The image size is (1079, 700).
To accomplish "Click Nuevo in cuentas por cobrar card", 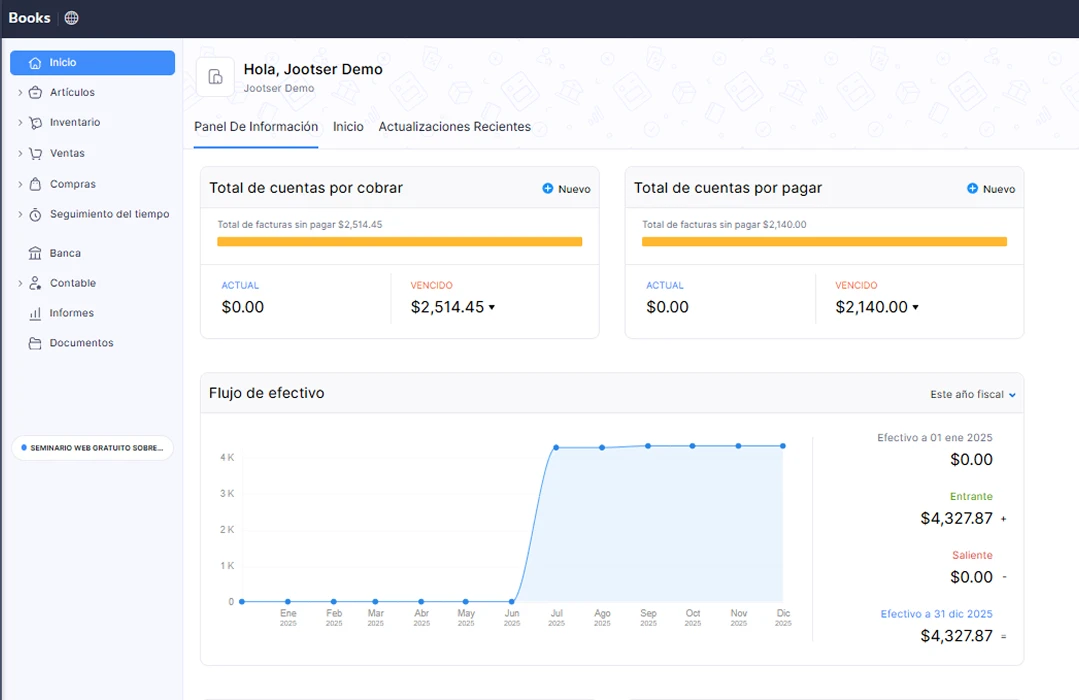I will [566, 189].
